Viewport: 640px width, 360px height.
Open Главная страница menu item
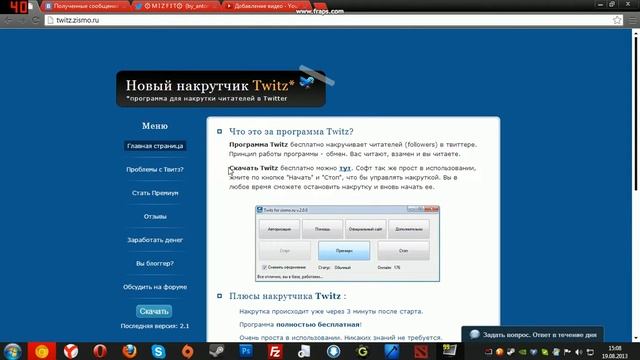coord(155,146)
